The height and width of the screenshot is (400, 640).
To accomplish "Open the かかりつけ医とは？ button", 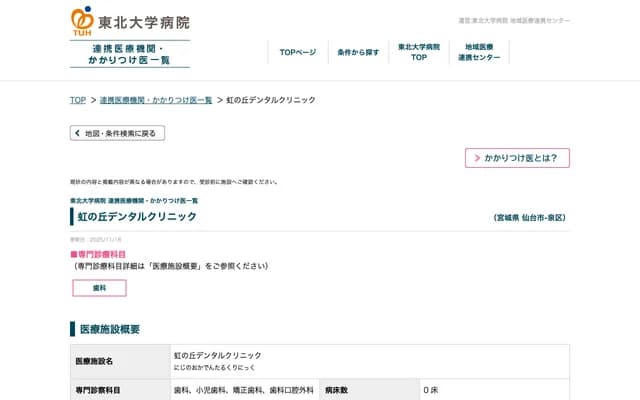I will pos(517,158).
